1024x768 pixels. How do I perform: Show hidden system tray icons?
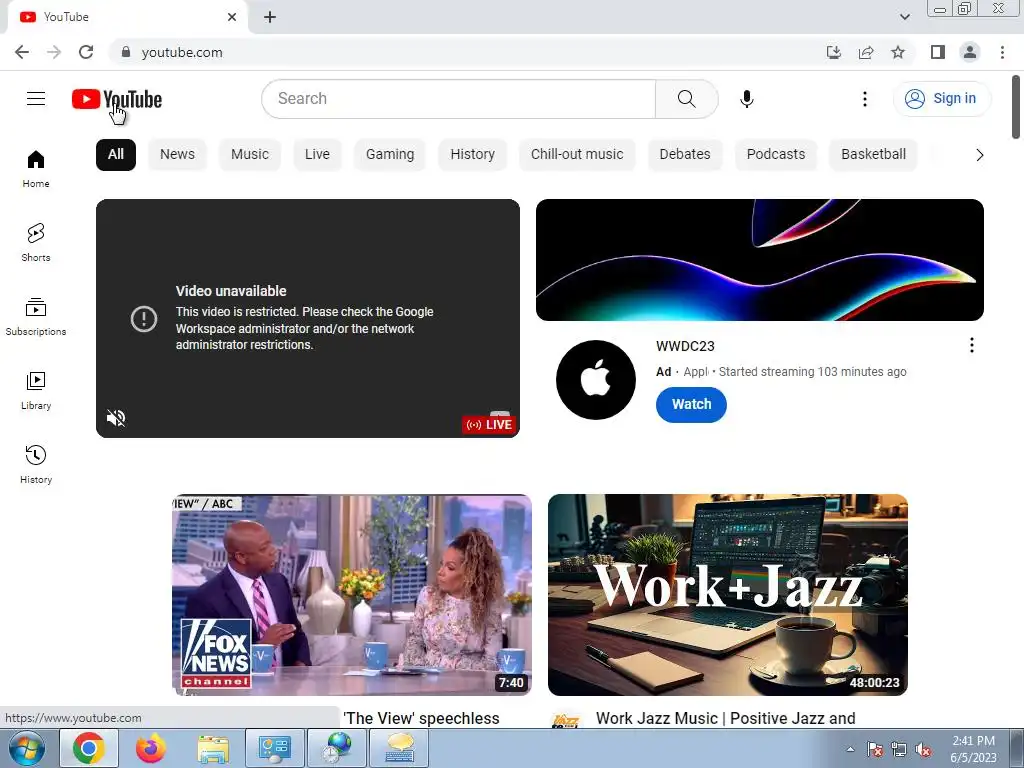pos(850,749)
